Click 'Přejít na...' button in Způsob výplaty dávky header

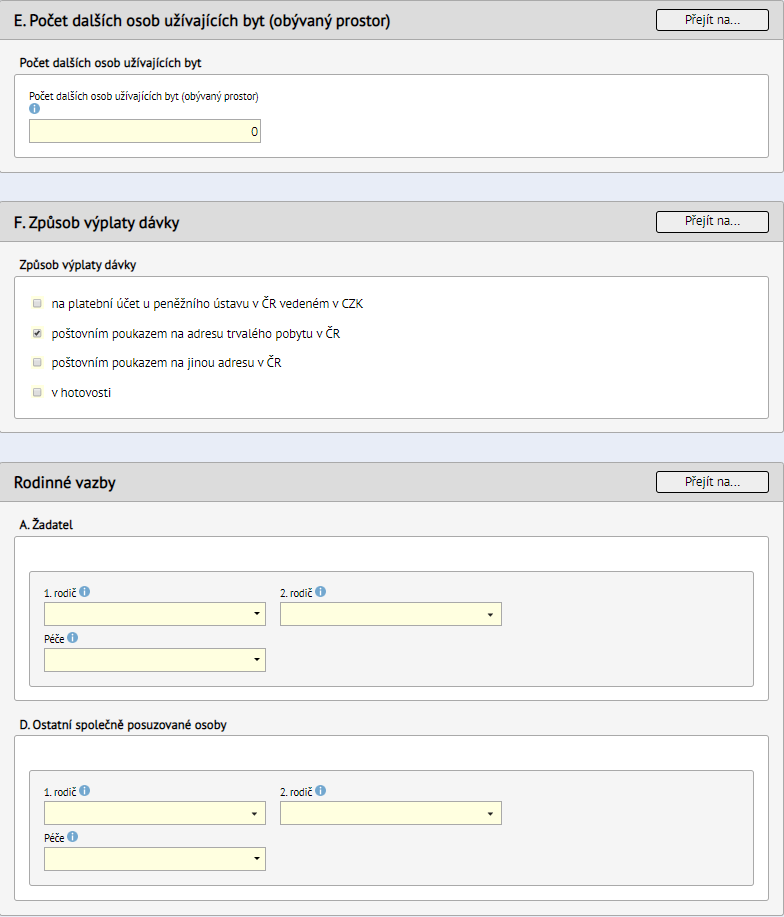pos(712,222)
